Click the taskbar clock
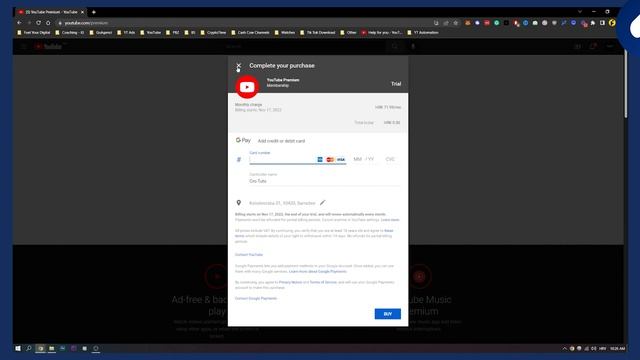Image resolution: width=640 pixels, height=360 pixels. (x=618, y=348)
